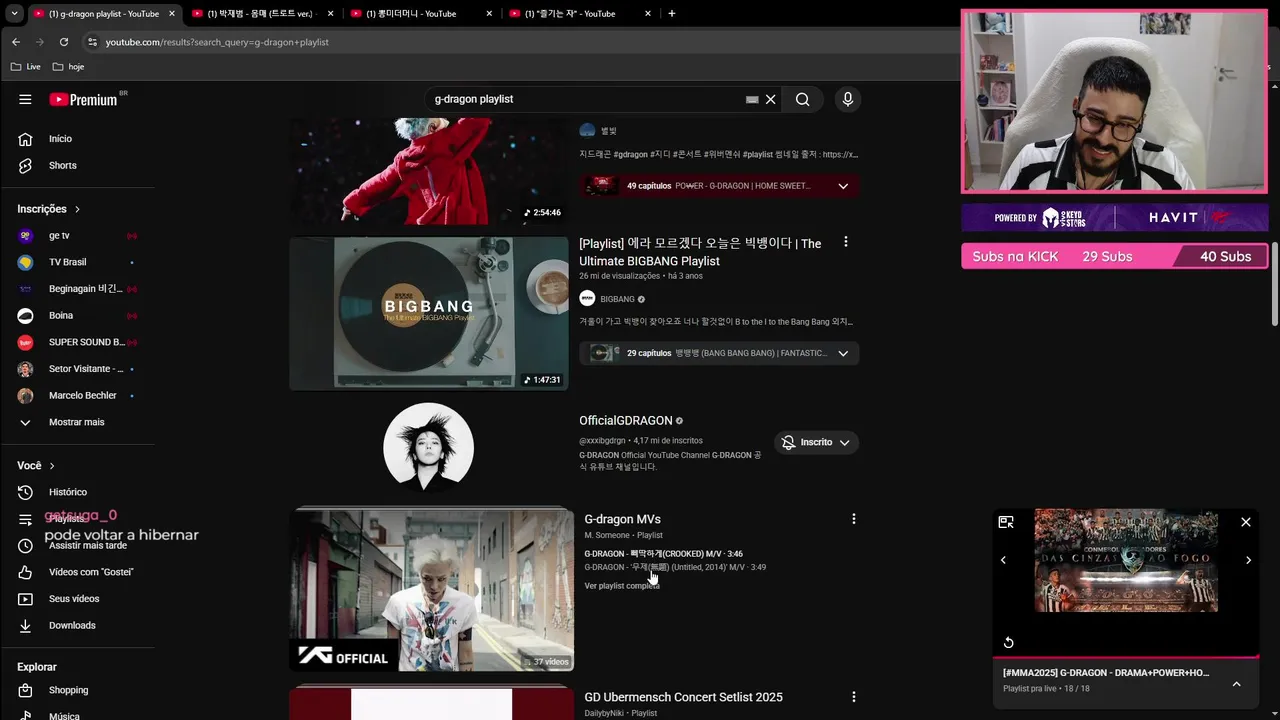This screenshot has height=720, width=1280.
Task: Expand the Inscrições section chevron
Action: pyautogui.click(x=77, y=209)
